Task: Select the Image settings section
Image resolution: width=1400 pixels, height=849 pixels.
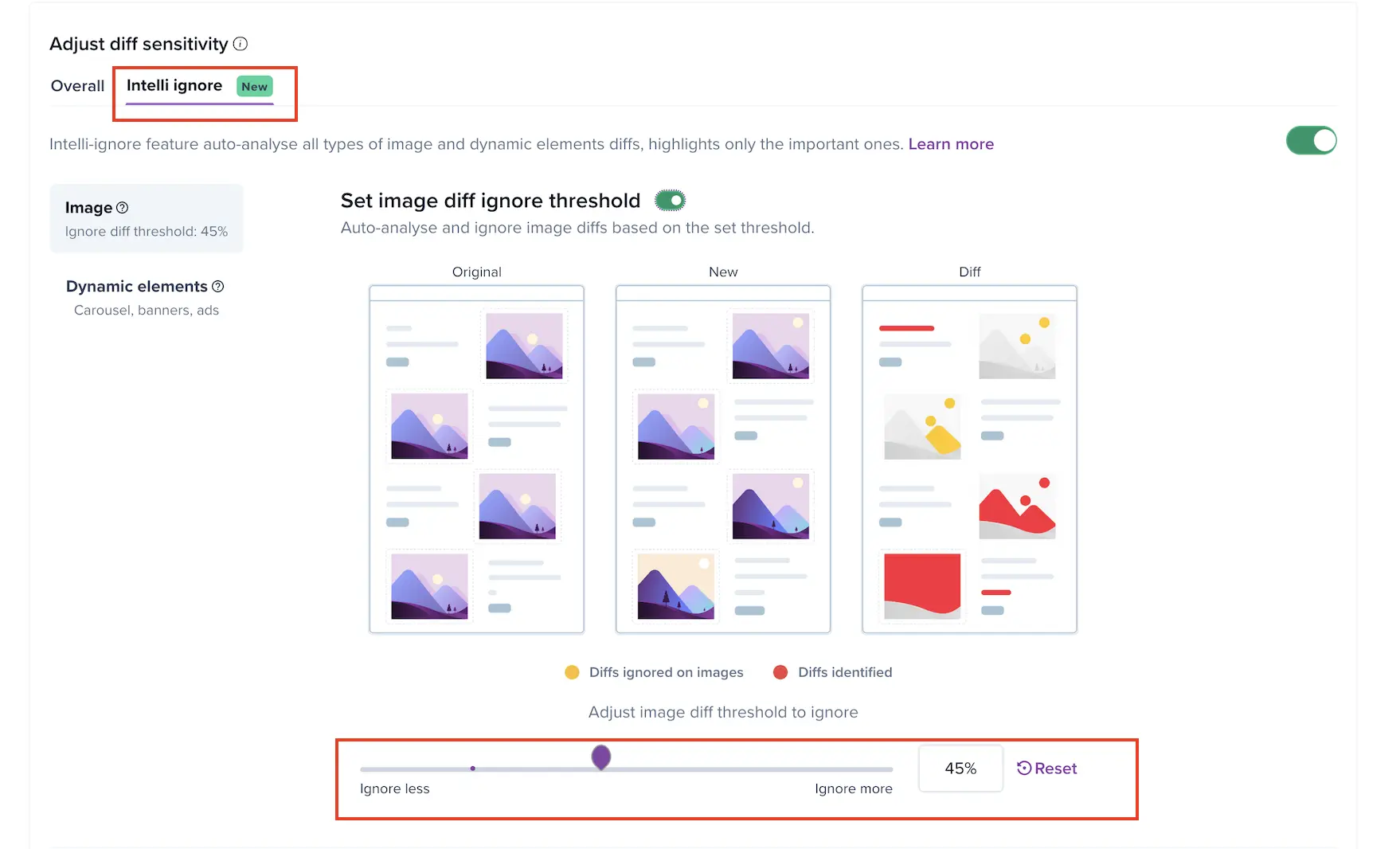Action: point(147,218)
